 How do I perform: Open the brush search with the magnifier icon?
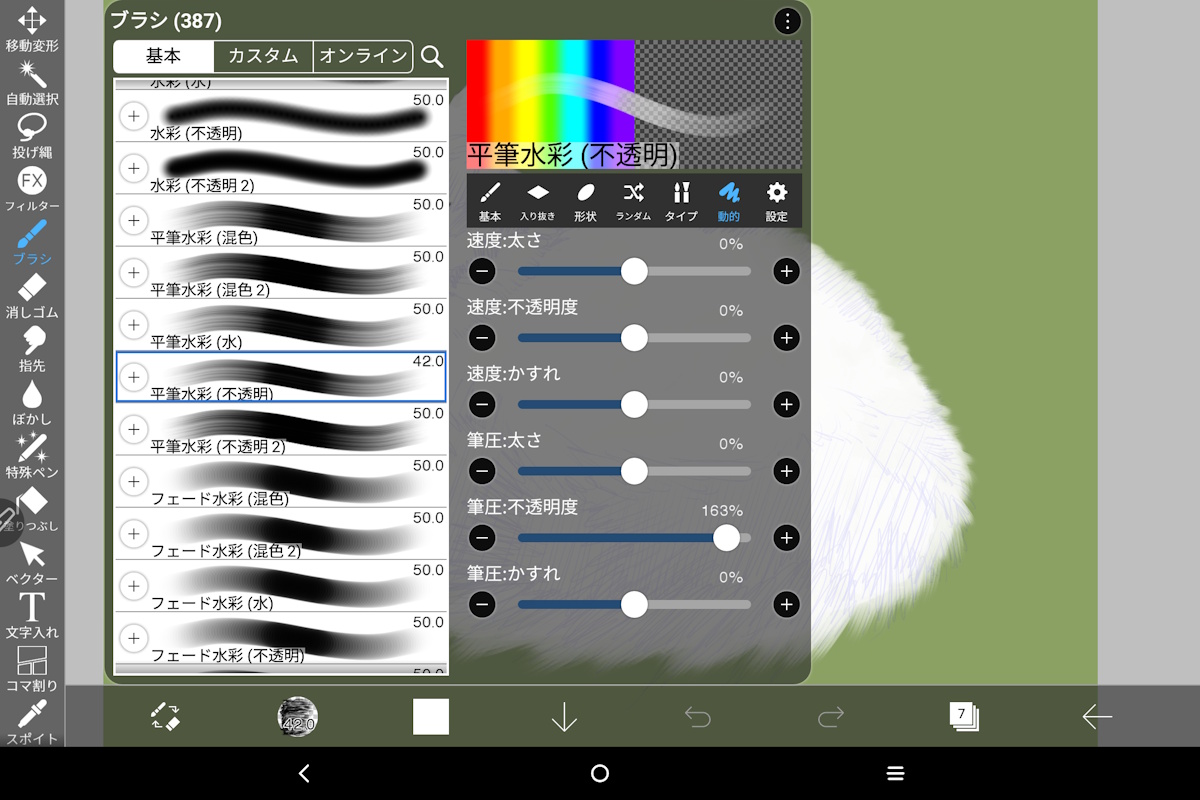coord(432,57)
